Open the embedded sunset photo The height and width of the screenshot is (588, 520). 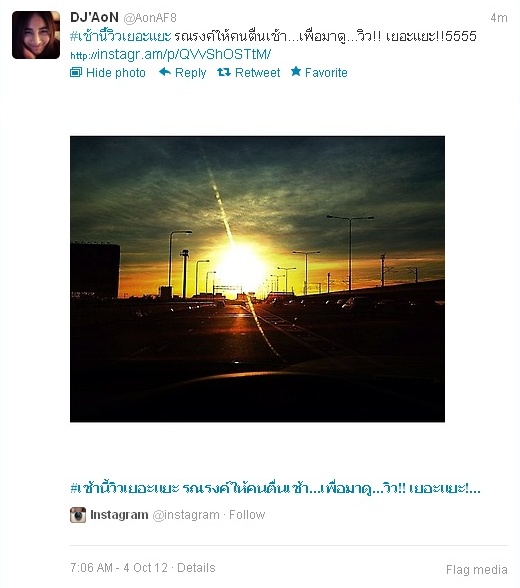coord(257,279)
